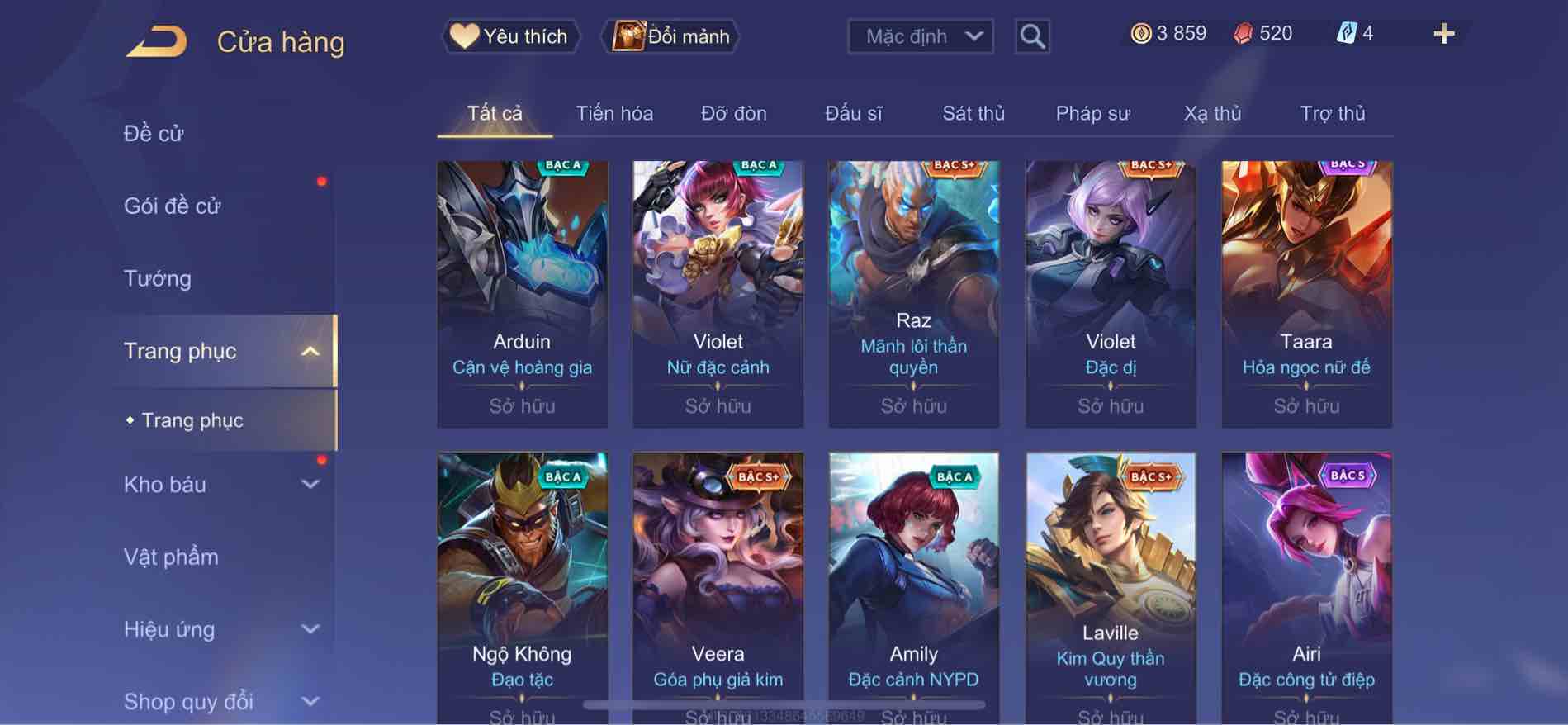Click the blue ticket currency icon

(1346, 33)
